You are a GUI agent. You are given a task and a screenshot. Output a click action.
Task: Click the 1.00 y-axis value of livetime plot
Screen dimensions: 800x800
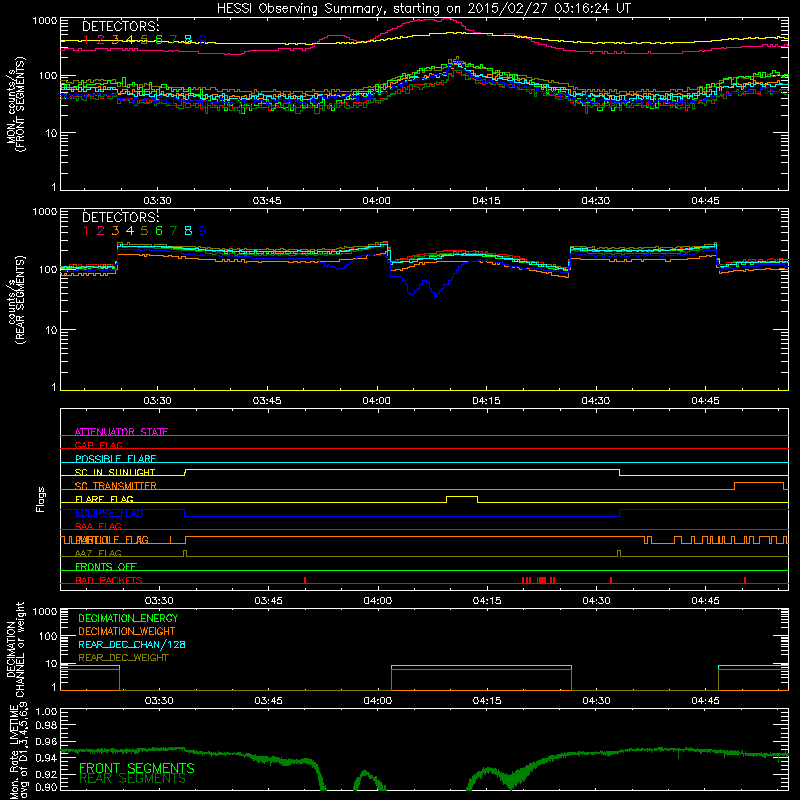click(46, 712)
